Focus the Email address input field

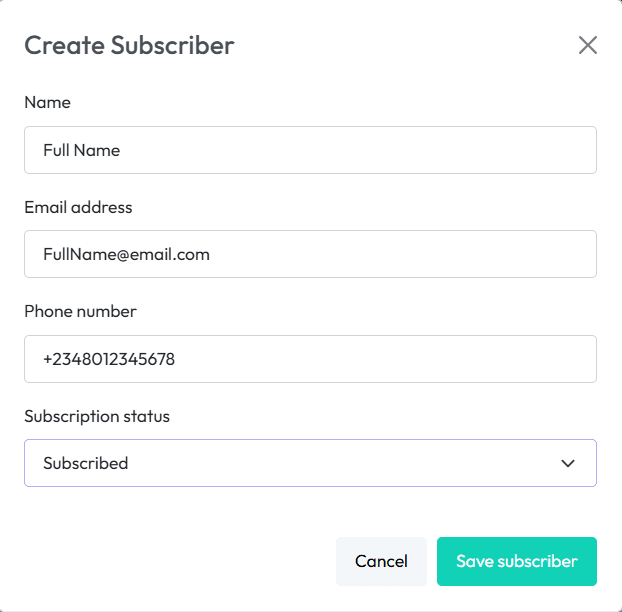tap(310, 254)
